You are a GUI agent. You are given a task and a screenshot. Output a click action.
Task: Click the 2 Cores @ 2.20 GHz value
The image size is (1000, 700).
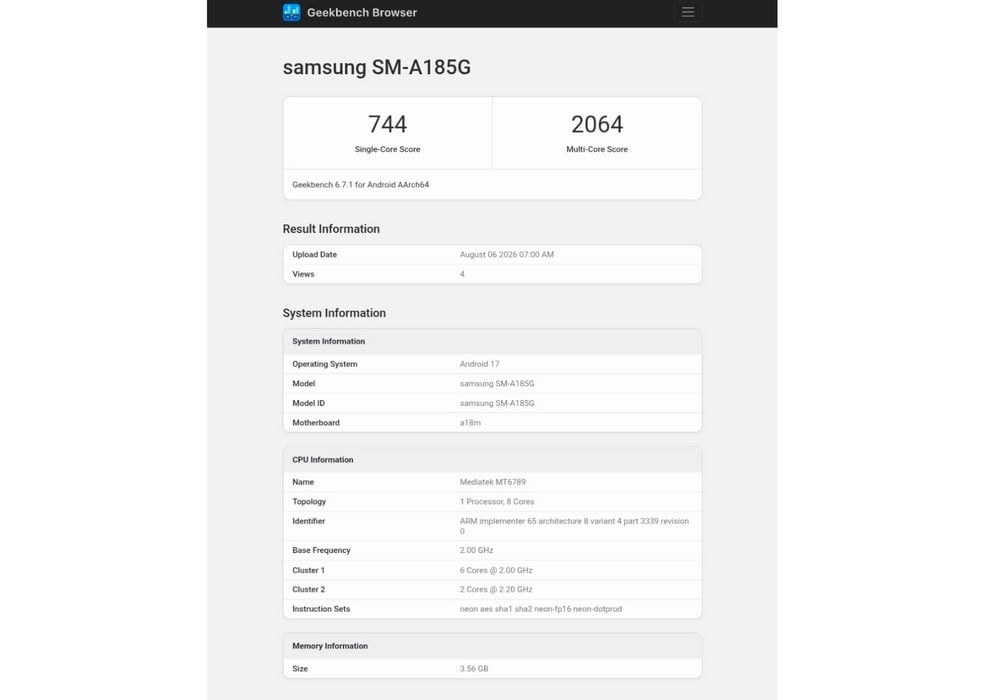click(x=496, y=590)
